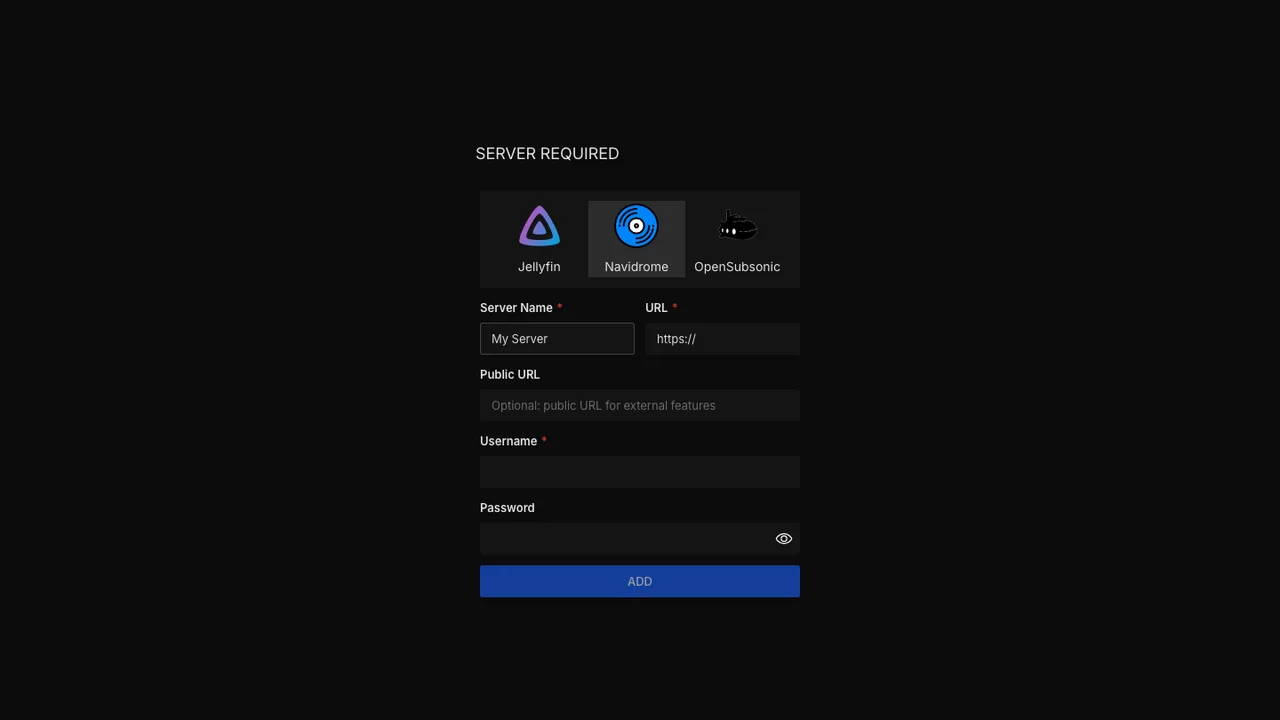Click the ADD button

pyautogui.click(x=640, y=581)
